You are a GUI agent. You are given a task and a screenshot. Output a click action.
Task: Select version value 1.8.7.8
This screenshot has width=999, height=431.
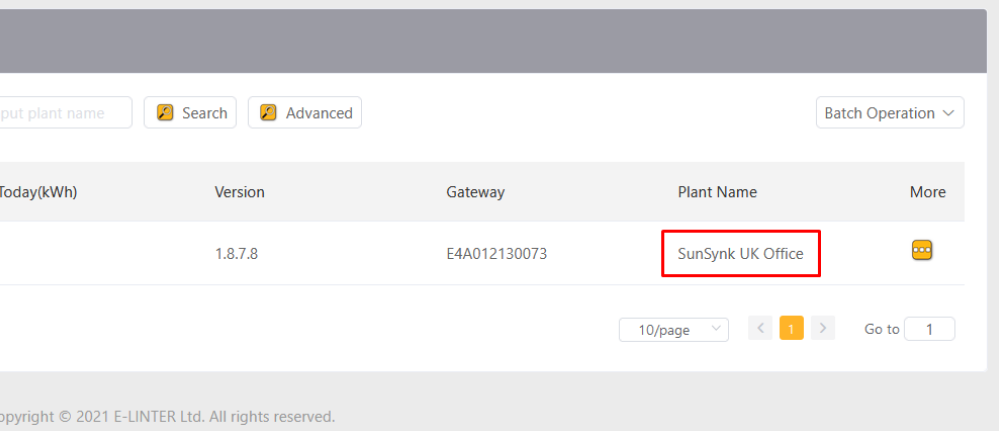[x=236, y=254]
